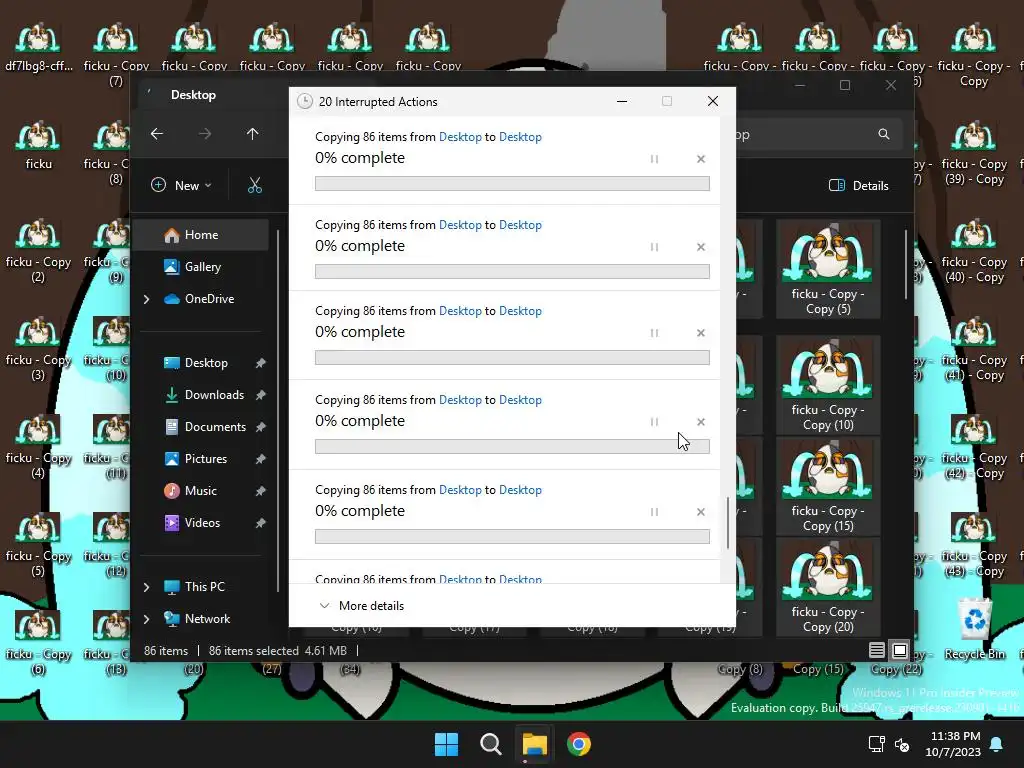
Task: Go back in File Explorer
Action: pyautogui.click(x=157, y=134)
